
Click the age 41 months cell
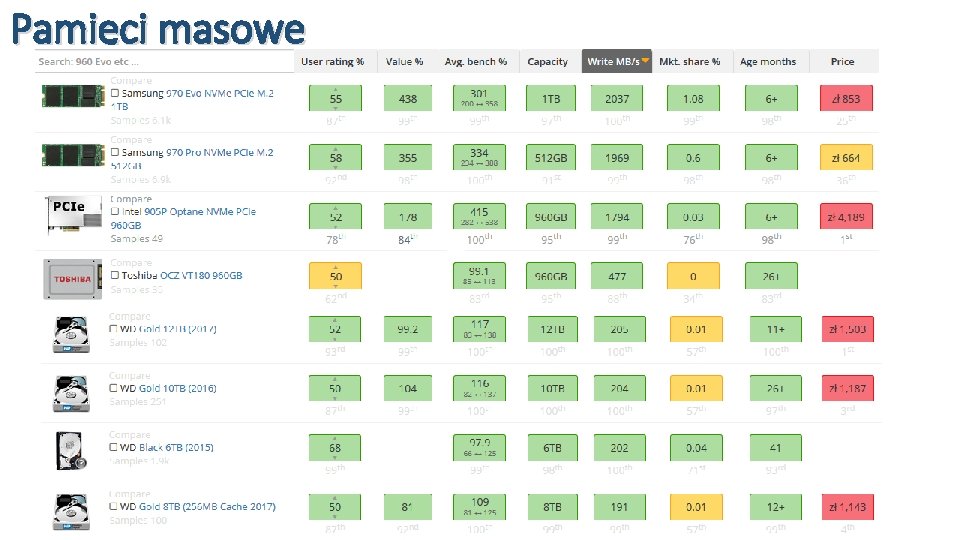click(776, 448)
